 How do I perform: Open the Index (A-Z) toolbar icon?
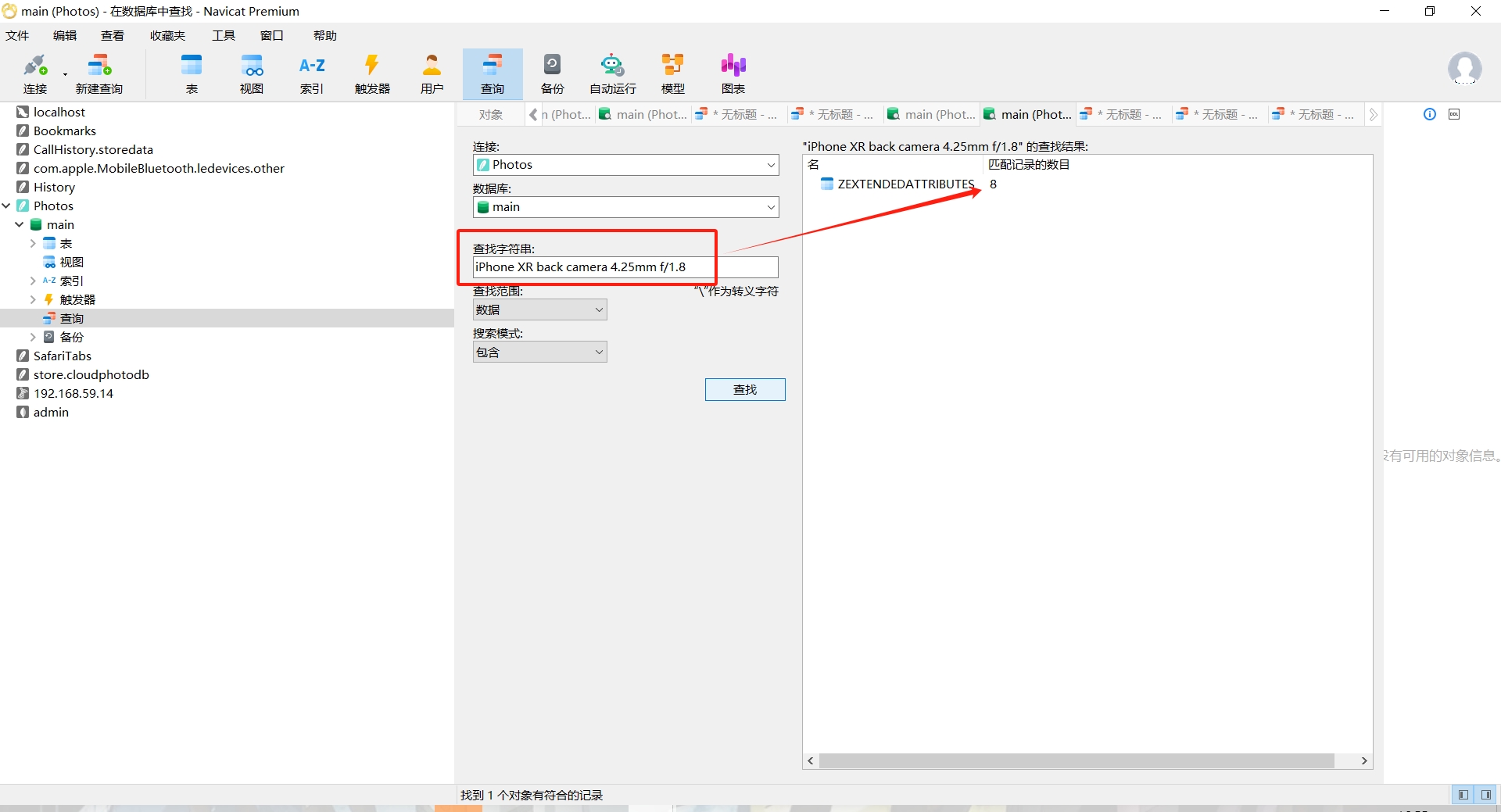[x=312, y=74]
